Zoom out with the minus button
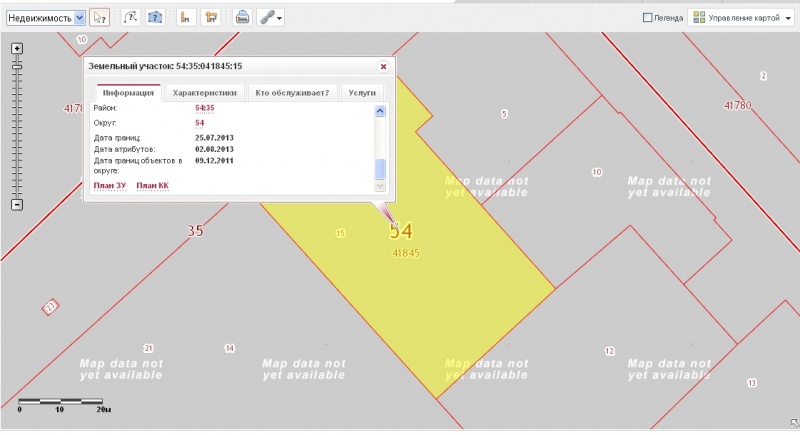The height and width of the screenshot is (435, 800). pos(16,205)
